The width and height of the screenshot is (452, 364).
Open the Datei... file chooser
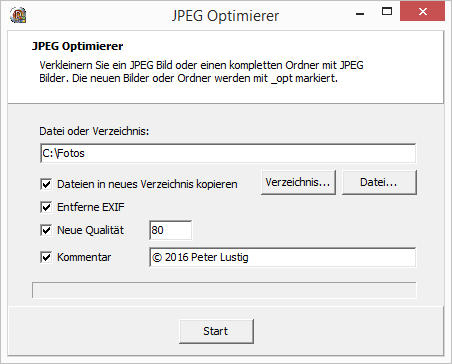tap(379, 182)
